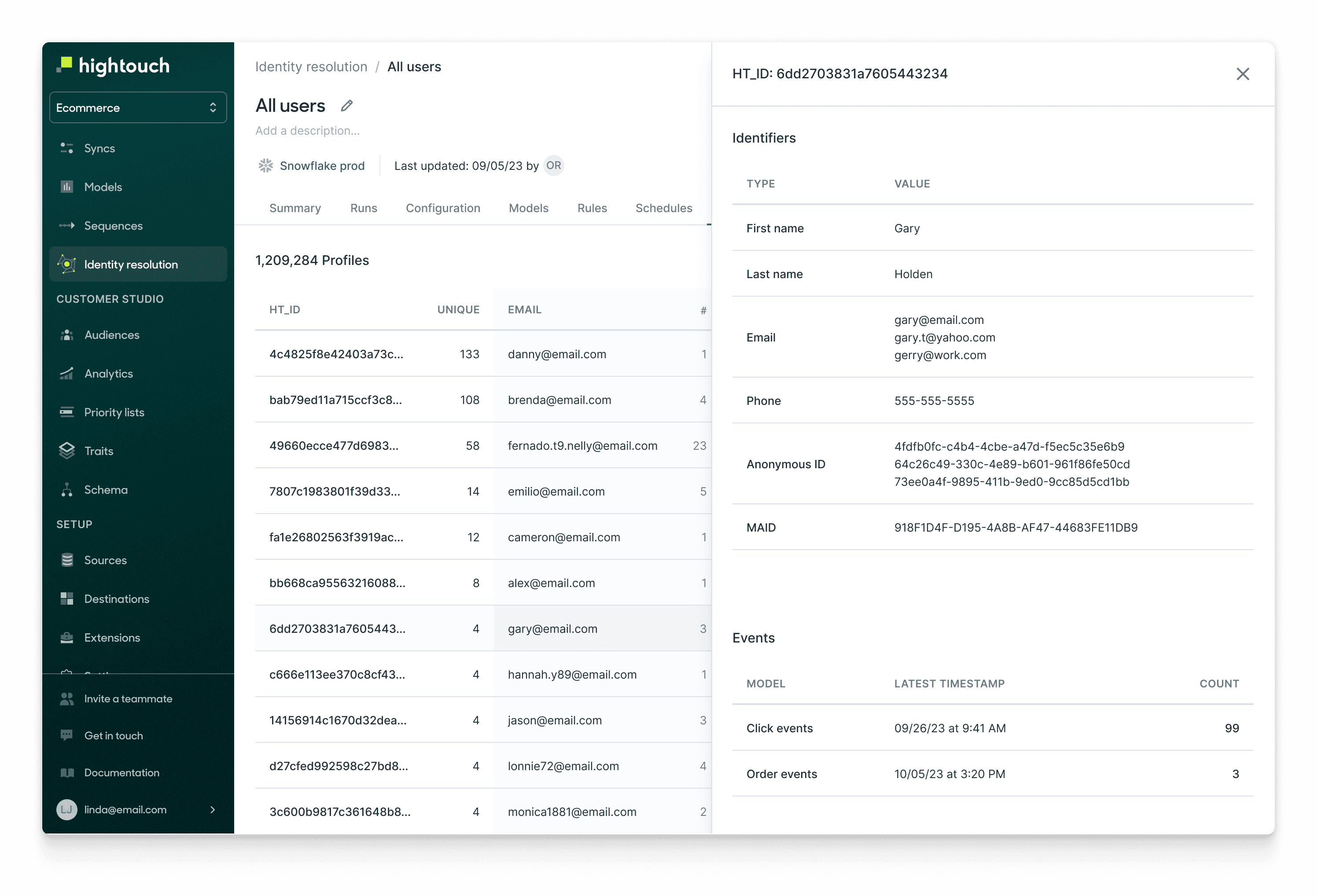
Task: Click the Identity resolution sidebar icon
Action: tap(67, 264)
